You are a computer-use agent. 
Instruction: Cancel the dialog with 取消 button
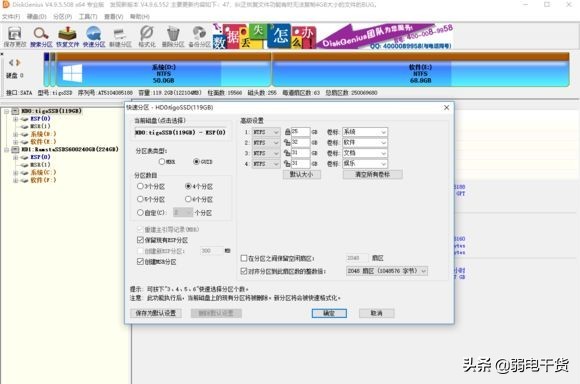pos(377,313)
